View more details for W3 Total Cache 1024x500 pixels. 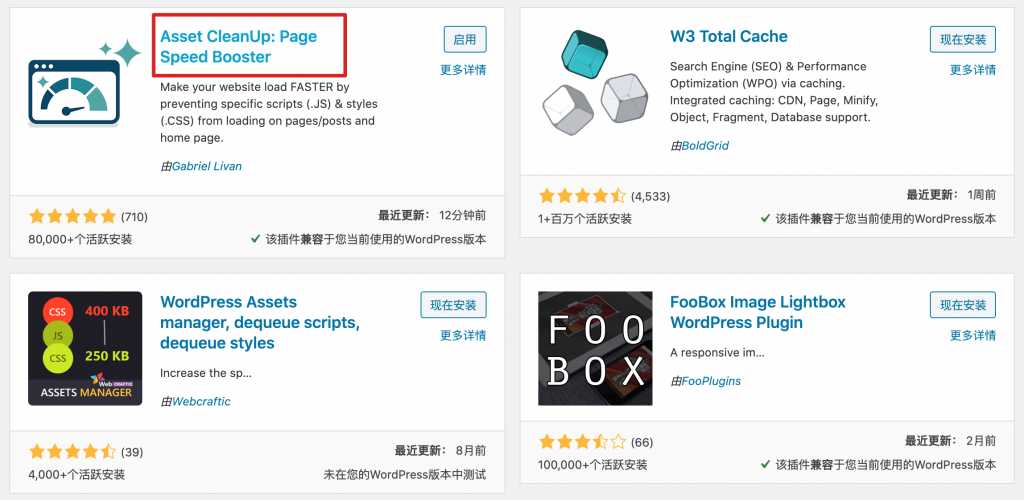point(972,70)
